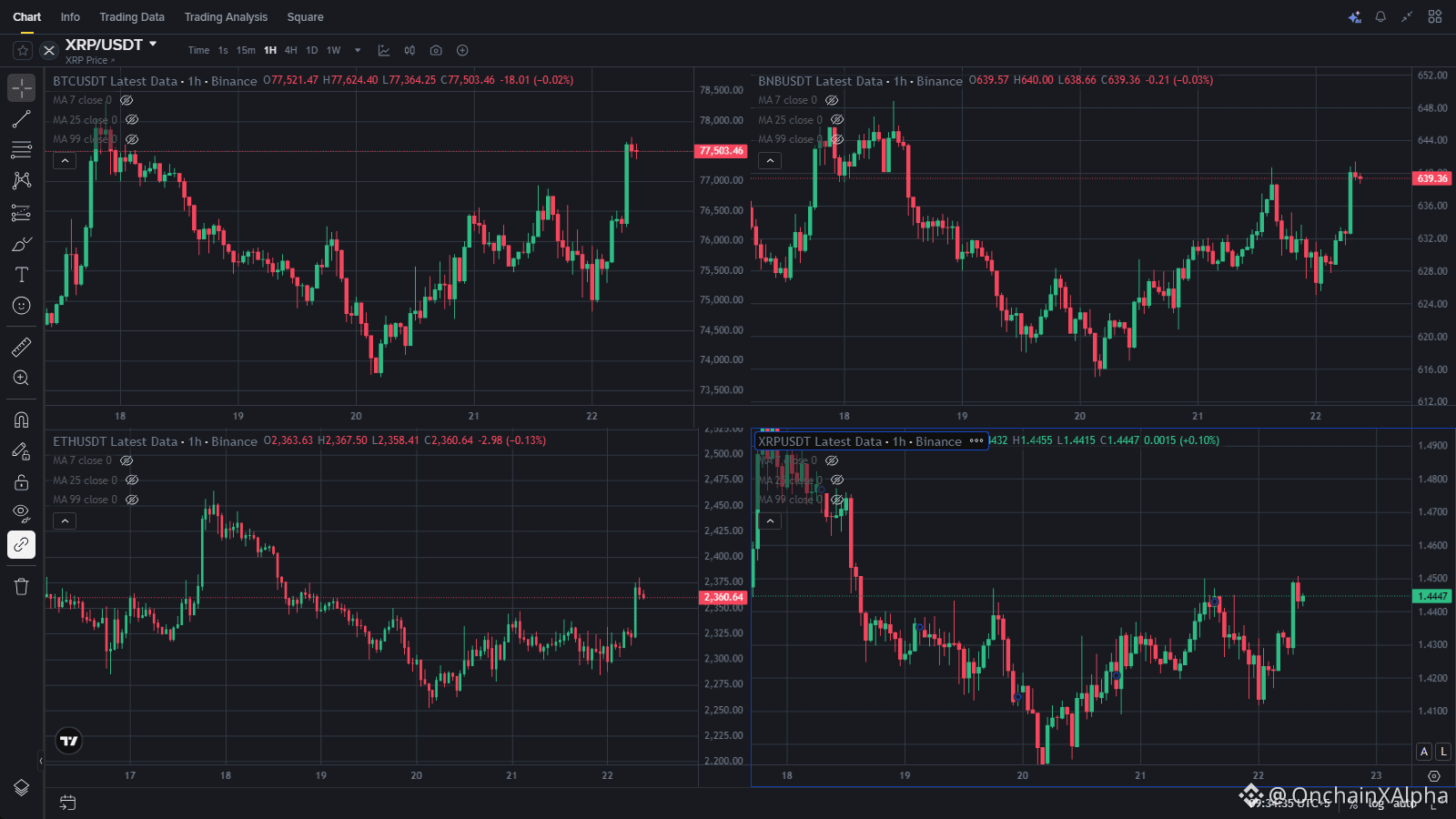The width and height of the screenshot is (1456, 819).
Task: Open the Fibonacci retracement tools
Action: (22, 150)
